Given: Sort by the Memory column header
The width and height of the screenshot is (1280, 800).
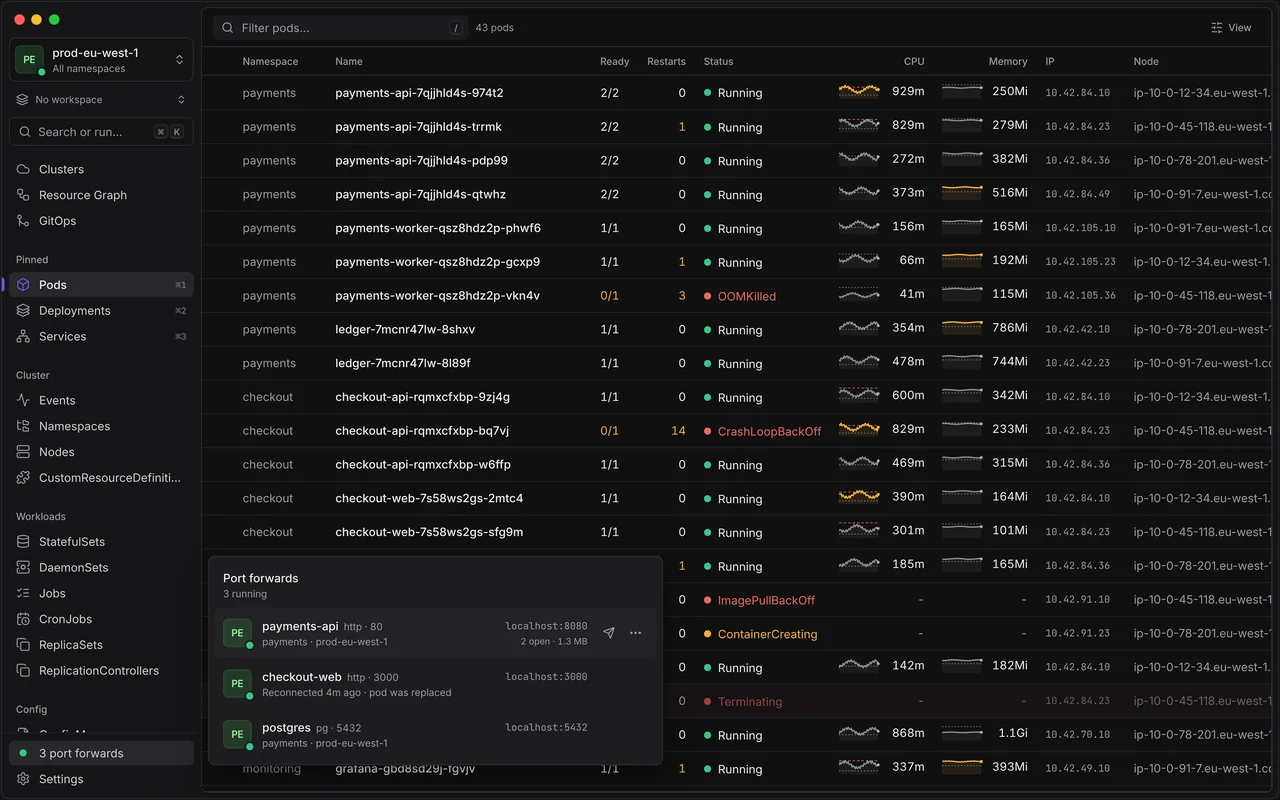Looking at the screenshot, I should [x=1008, y=62].
